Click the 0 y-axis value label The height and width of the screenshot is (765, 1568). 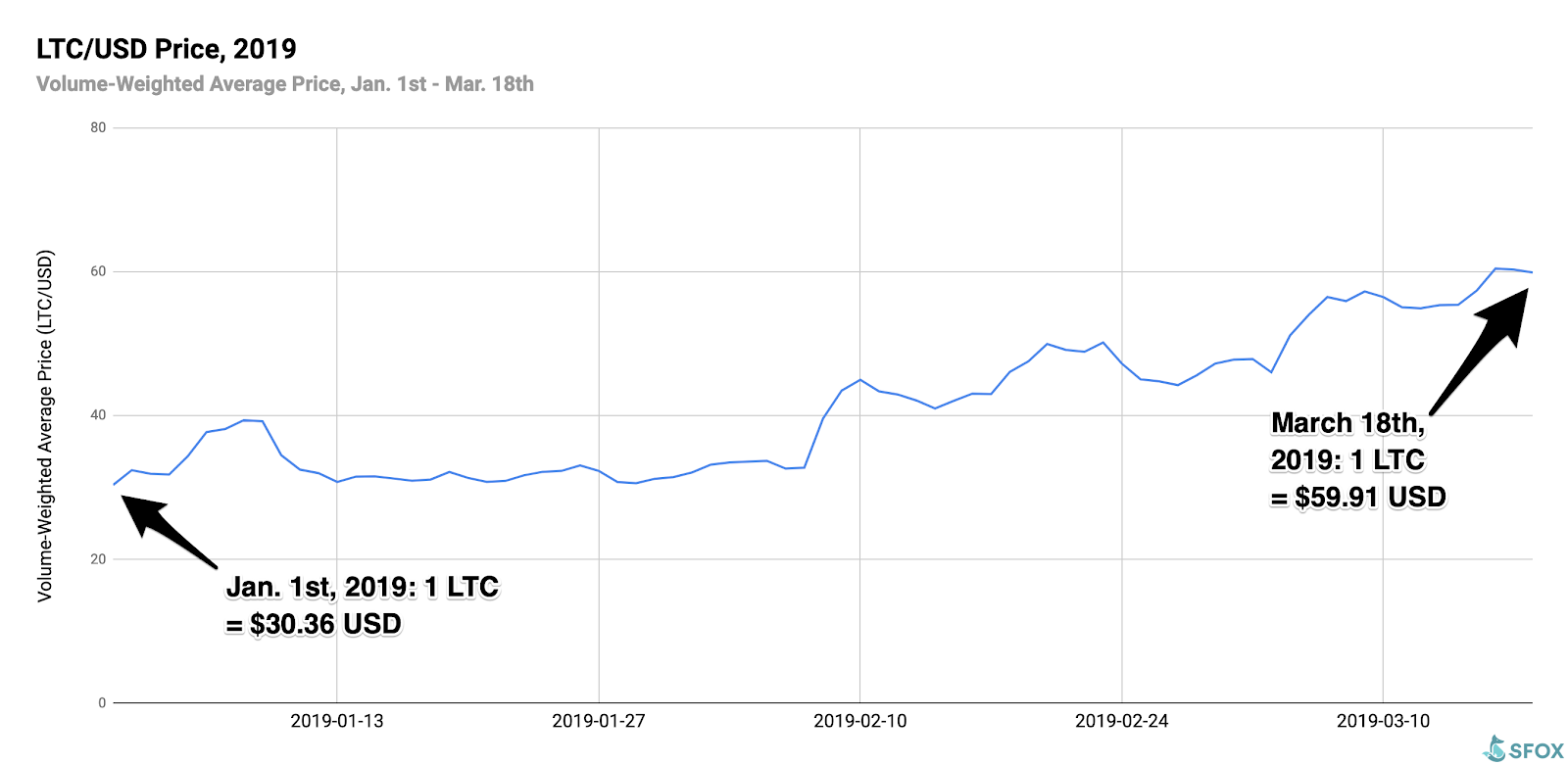pyautogui.click(x=102, y=703)
